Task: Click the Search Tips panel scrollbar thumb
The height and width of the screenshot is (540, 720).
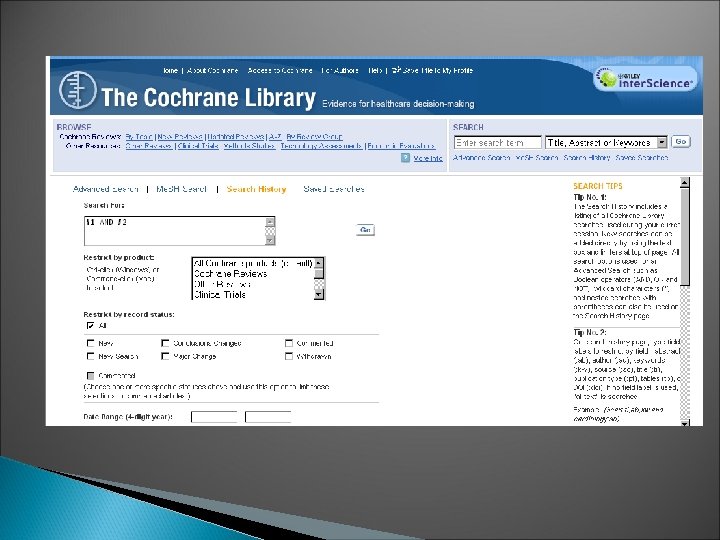Action: [685, 236]
